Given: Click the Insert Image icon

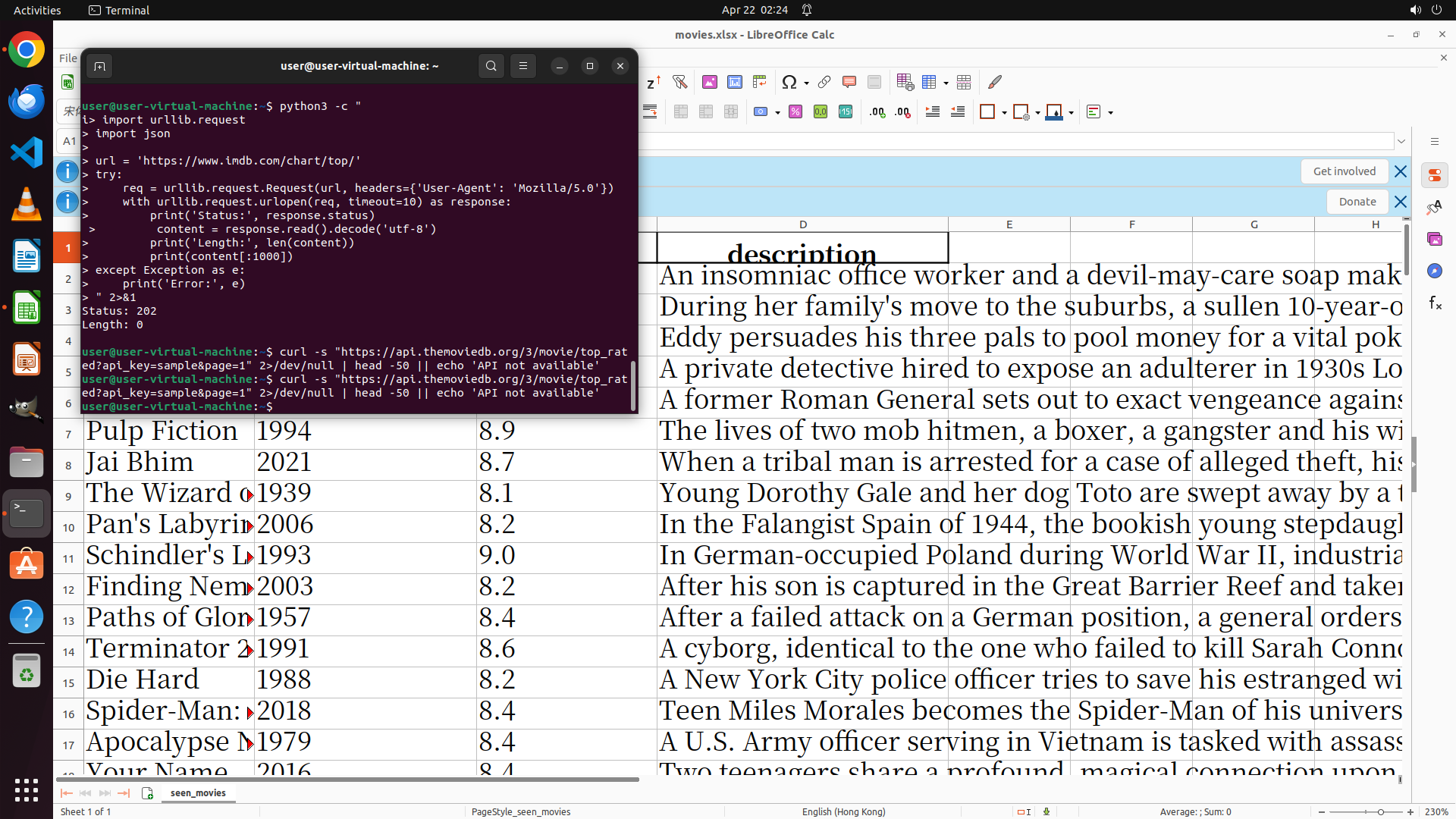Looking at the screenshot, I should click(710, 82).
